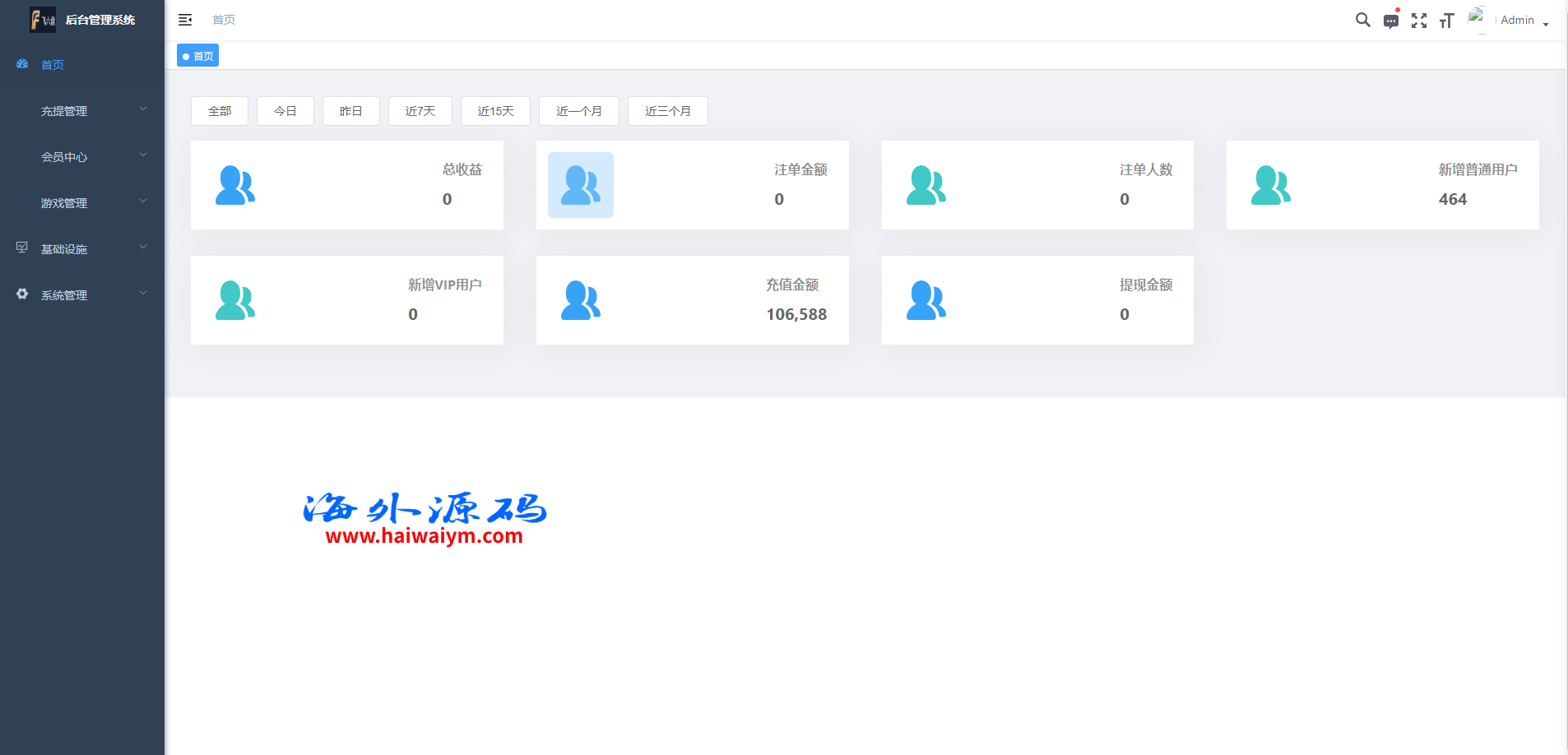
Task: Expand the 游戏管理 sidebar menu
Action: click(x=82, y=203)
